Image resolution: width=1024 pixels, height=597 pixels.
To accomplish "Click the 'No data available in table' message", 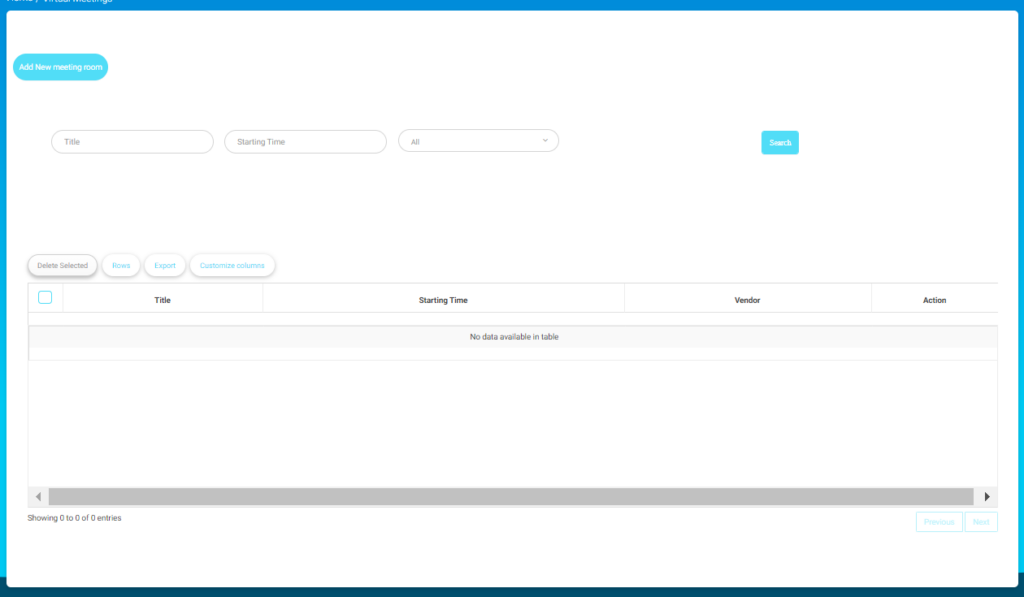I will click(514, 337).
